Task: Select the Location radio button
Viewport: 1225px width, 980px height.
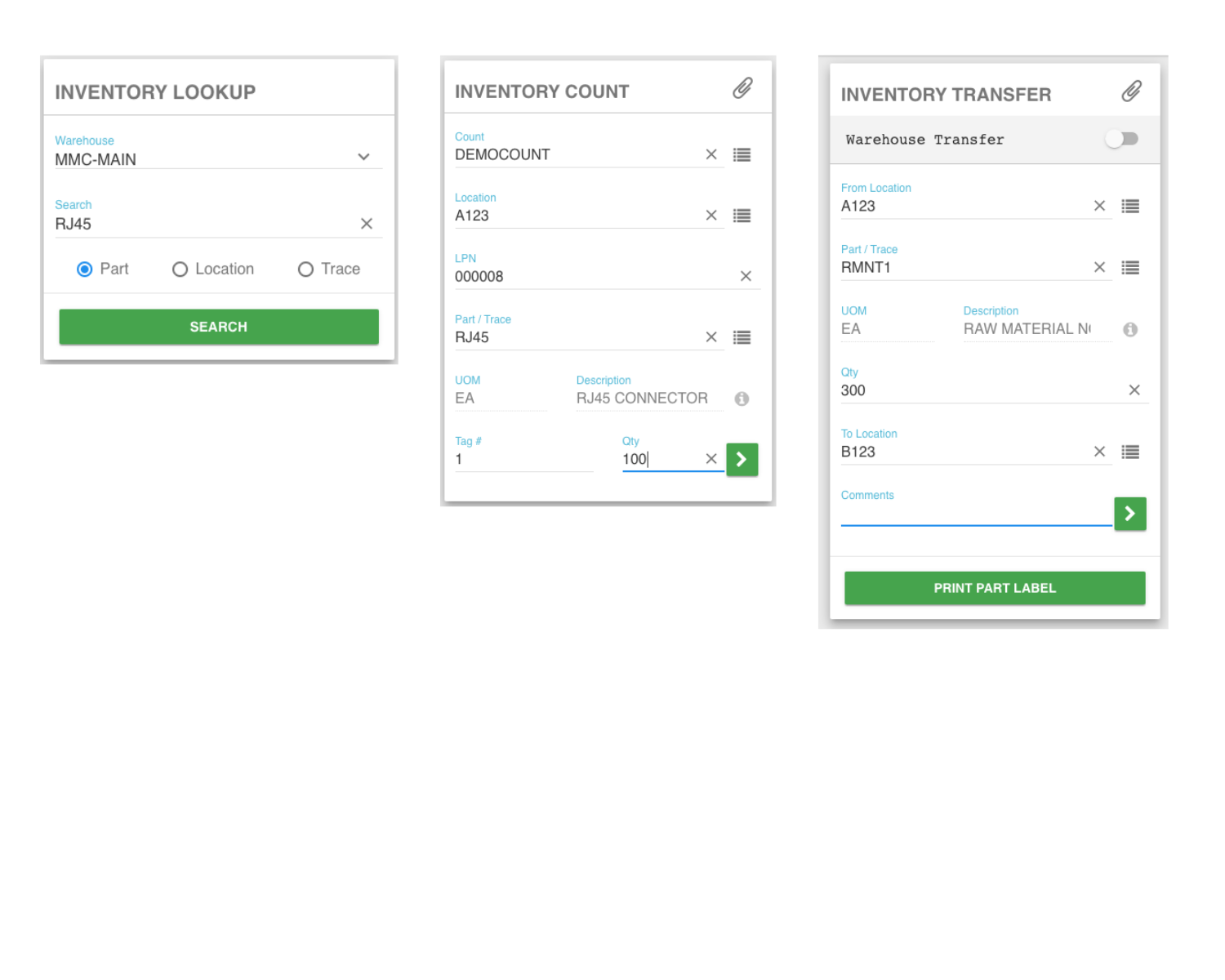Action: pyautogui.click(x=180, y=269)
